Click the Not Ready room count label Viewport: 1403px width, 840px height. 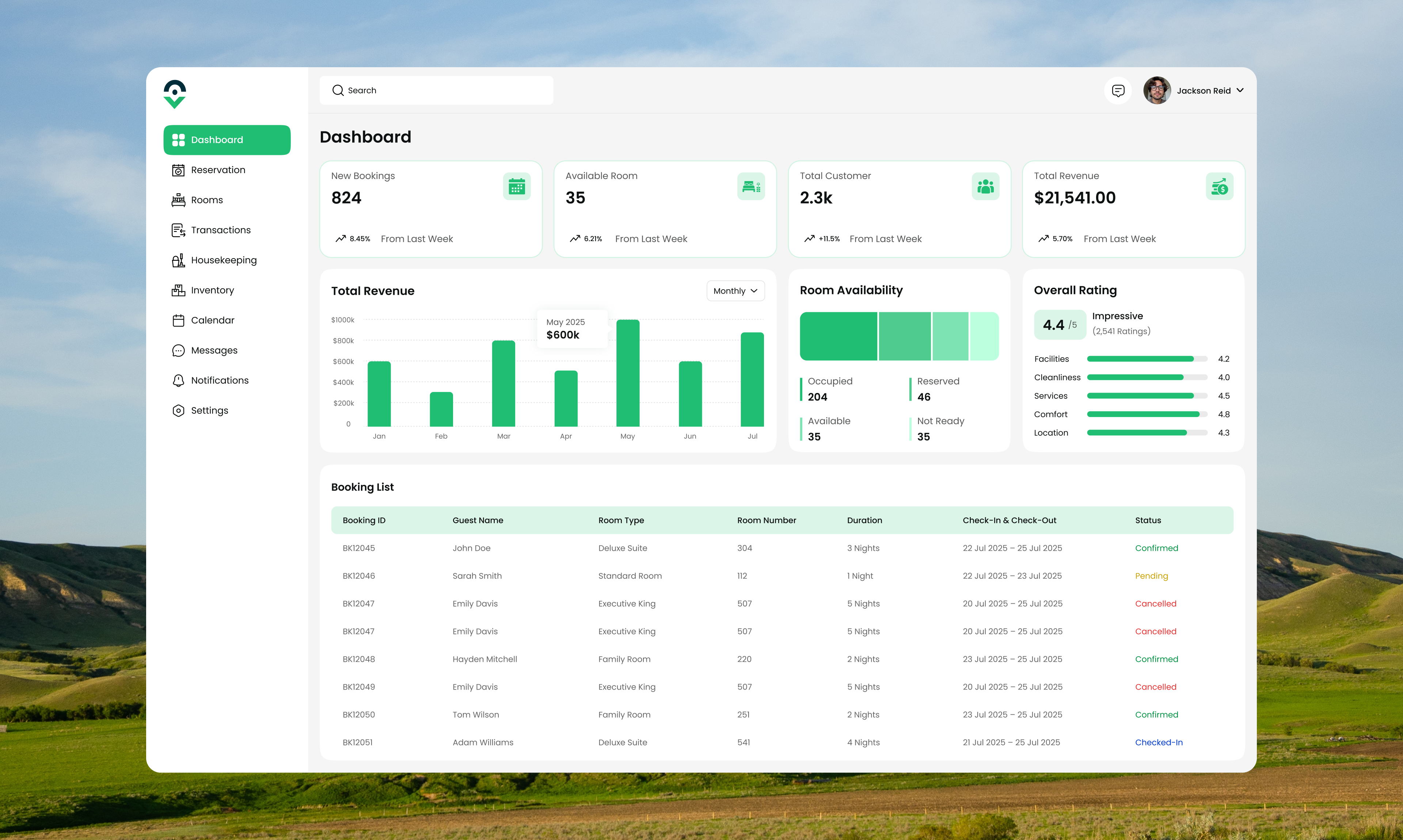point(940,421)
